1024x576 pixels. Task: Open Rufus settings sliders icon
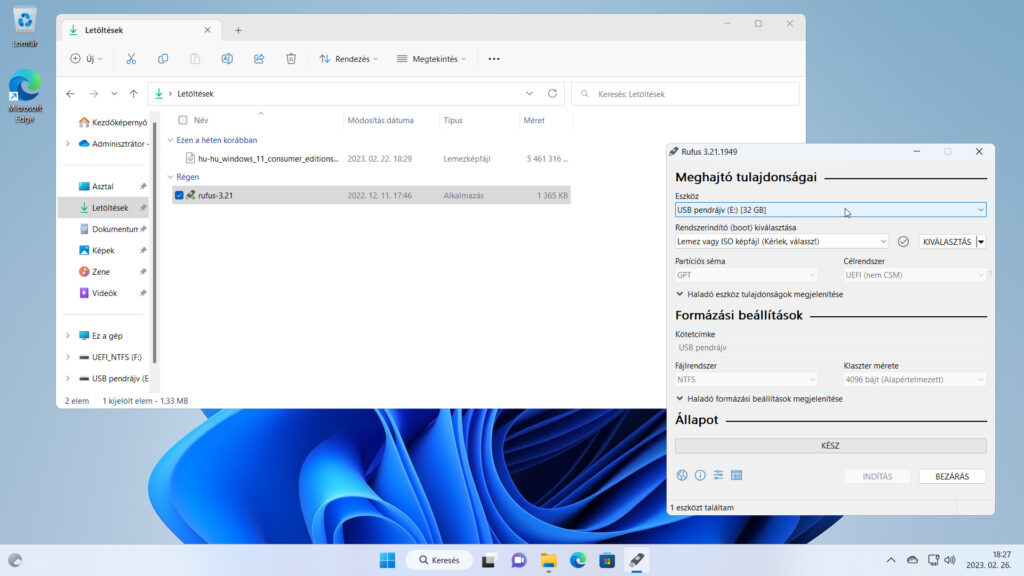(718, 475)
